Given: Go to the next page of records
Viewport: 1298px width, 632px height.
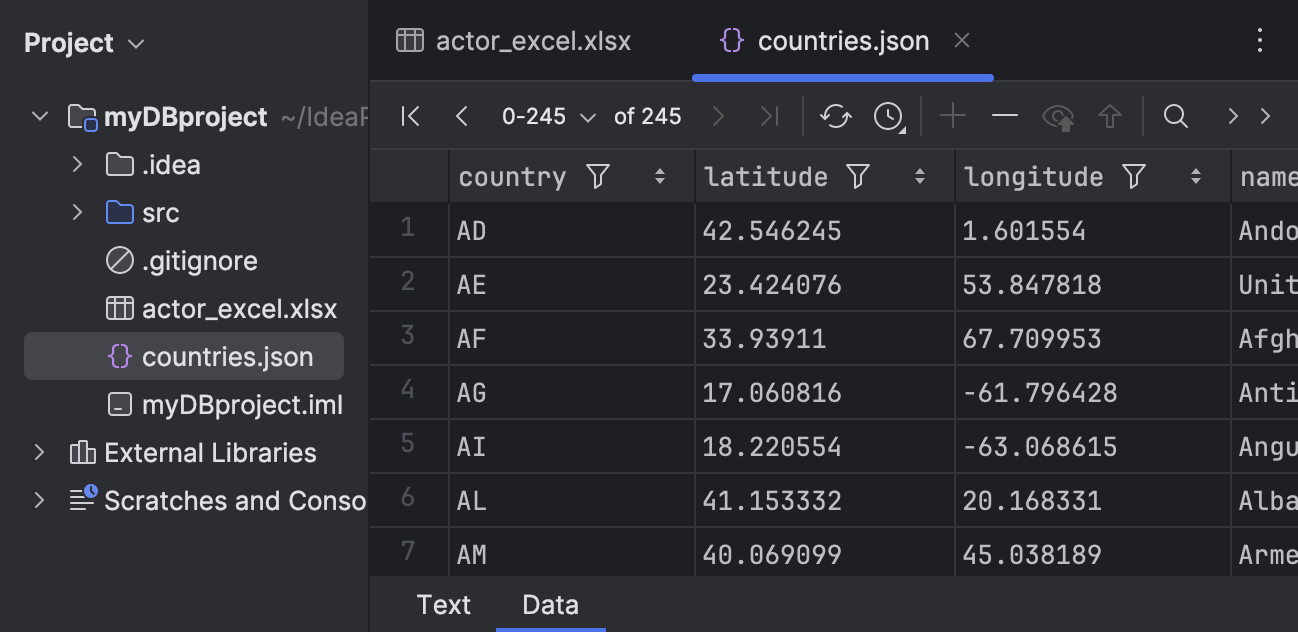Looking at the screenshot, I should (718, 116).
